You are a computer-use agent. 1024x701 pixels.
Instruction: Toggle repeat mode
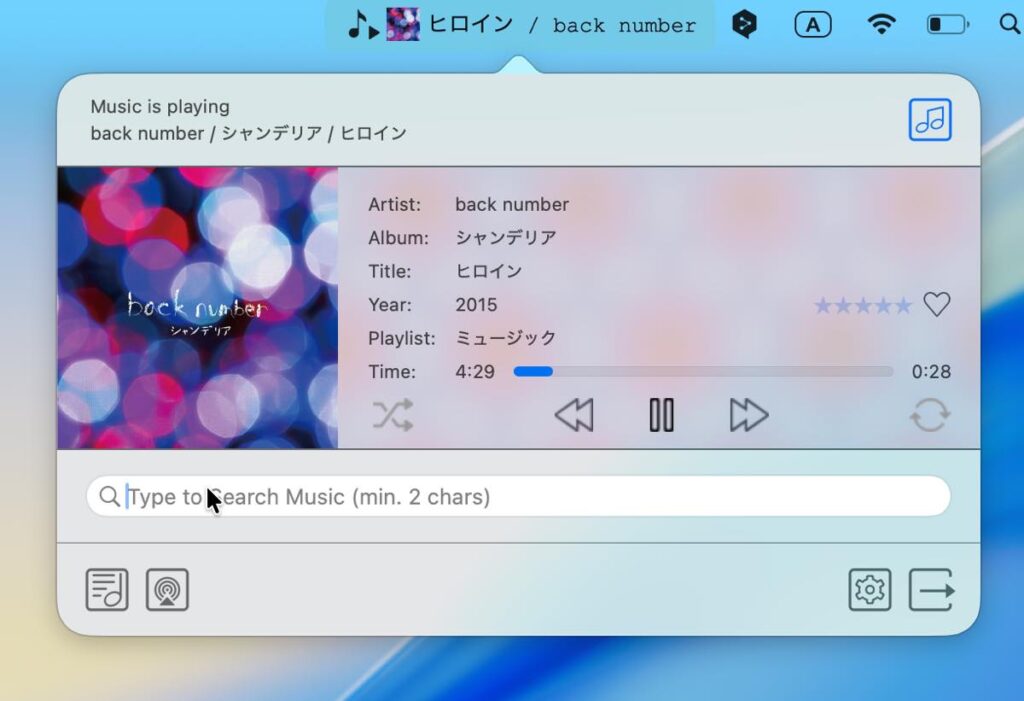point(930,414)
